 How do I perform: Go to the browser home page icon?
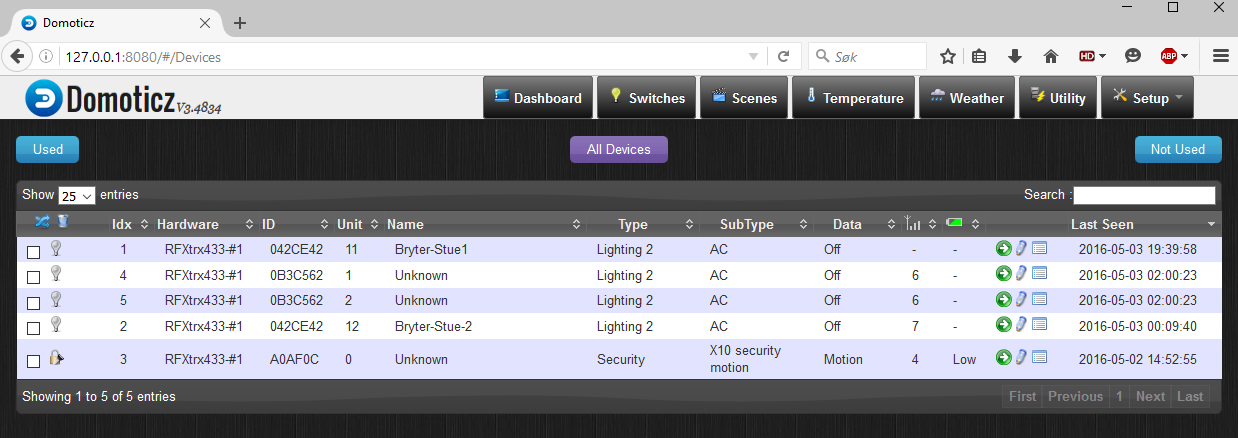(1051, 57)
